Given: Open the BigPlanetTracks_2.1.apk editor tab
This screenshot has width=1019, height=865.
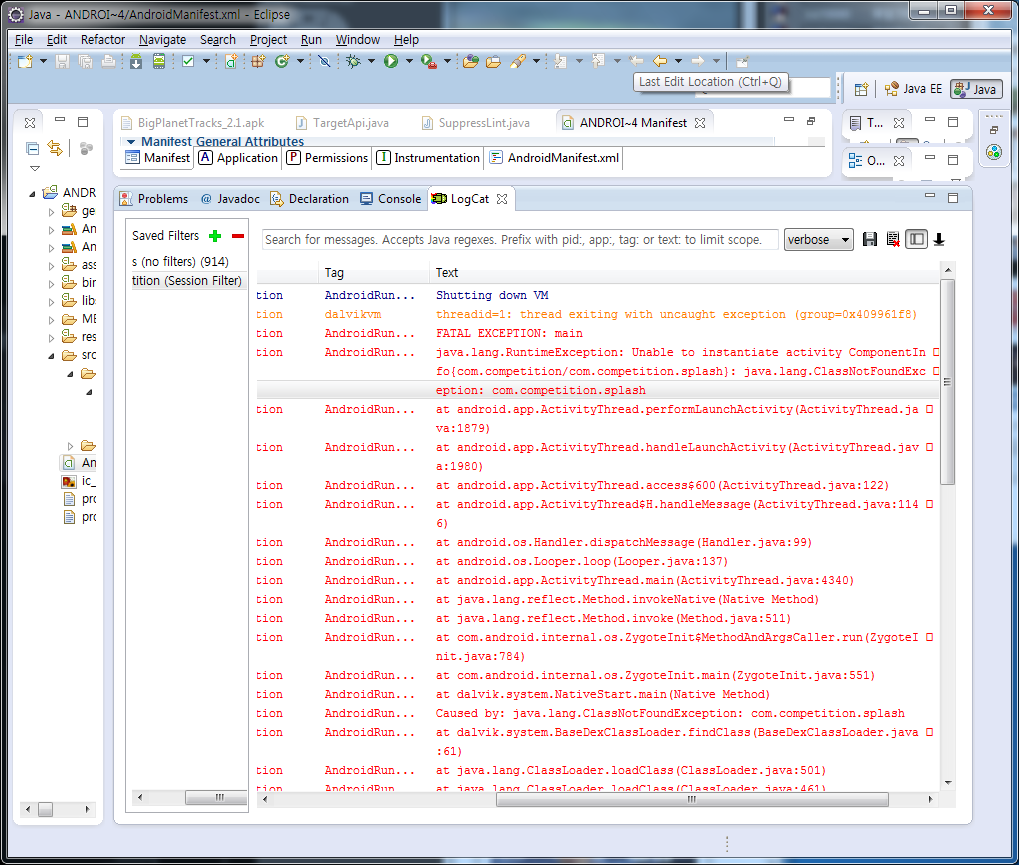Looking at the screenshot, I should click(192, 123).
